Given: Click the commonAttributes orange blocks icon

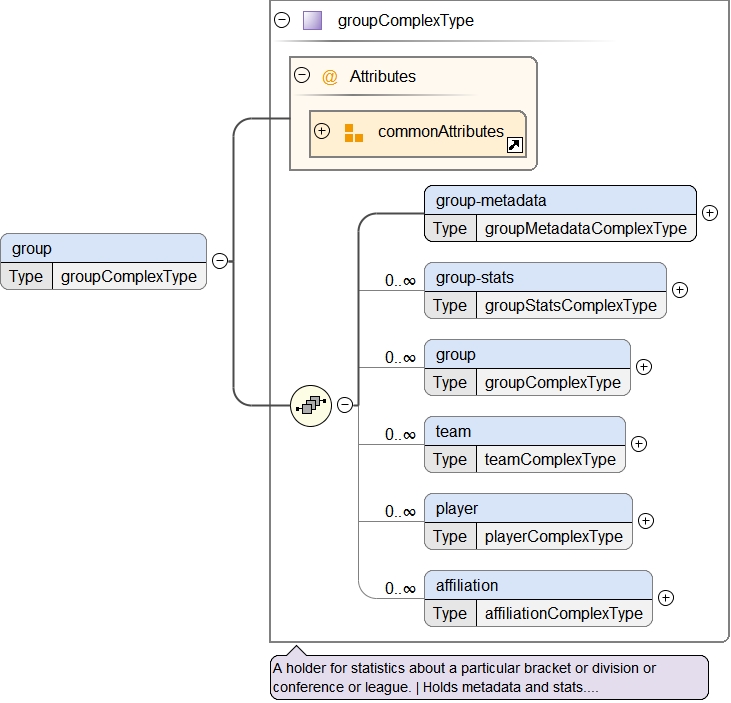Looking at the screenshot, I should pos(353,133).
